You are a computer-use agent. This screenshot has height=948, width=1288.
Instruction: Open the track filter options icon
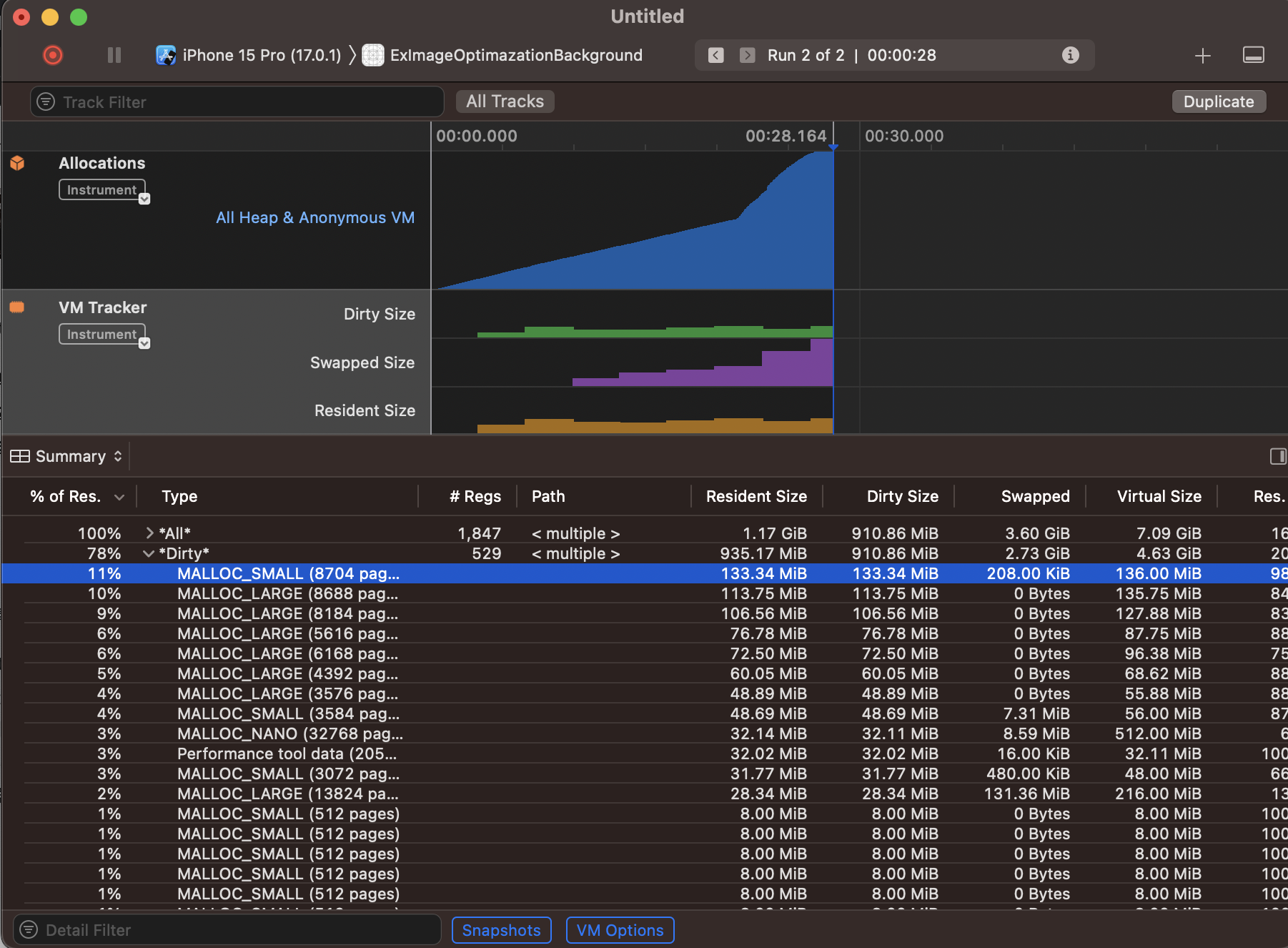46,102
